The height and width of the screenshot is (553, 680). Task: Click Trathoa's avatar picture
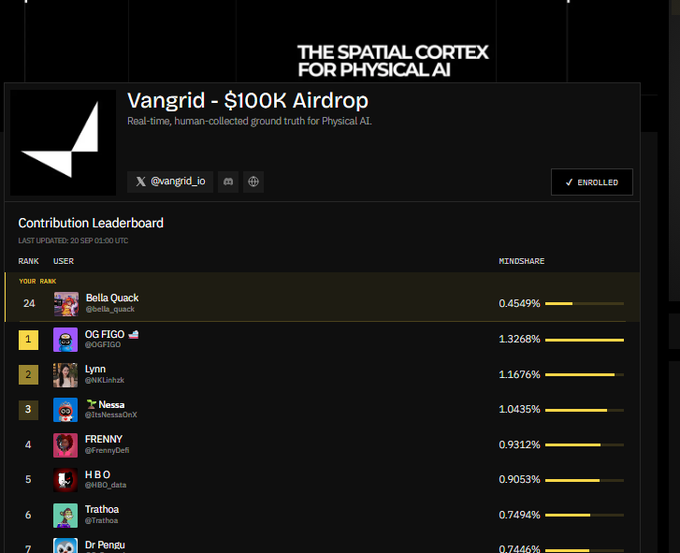pos(65,515)
